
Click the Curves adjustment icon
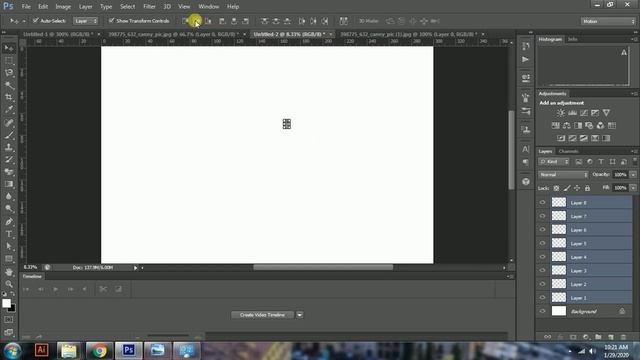tap(584, 113)
